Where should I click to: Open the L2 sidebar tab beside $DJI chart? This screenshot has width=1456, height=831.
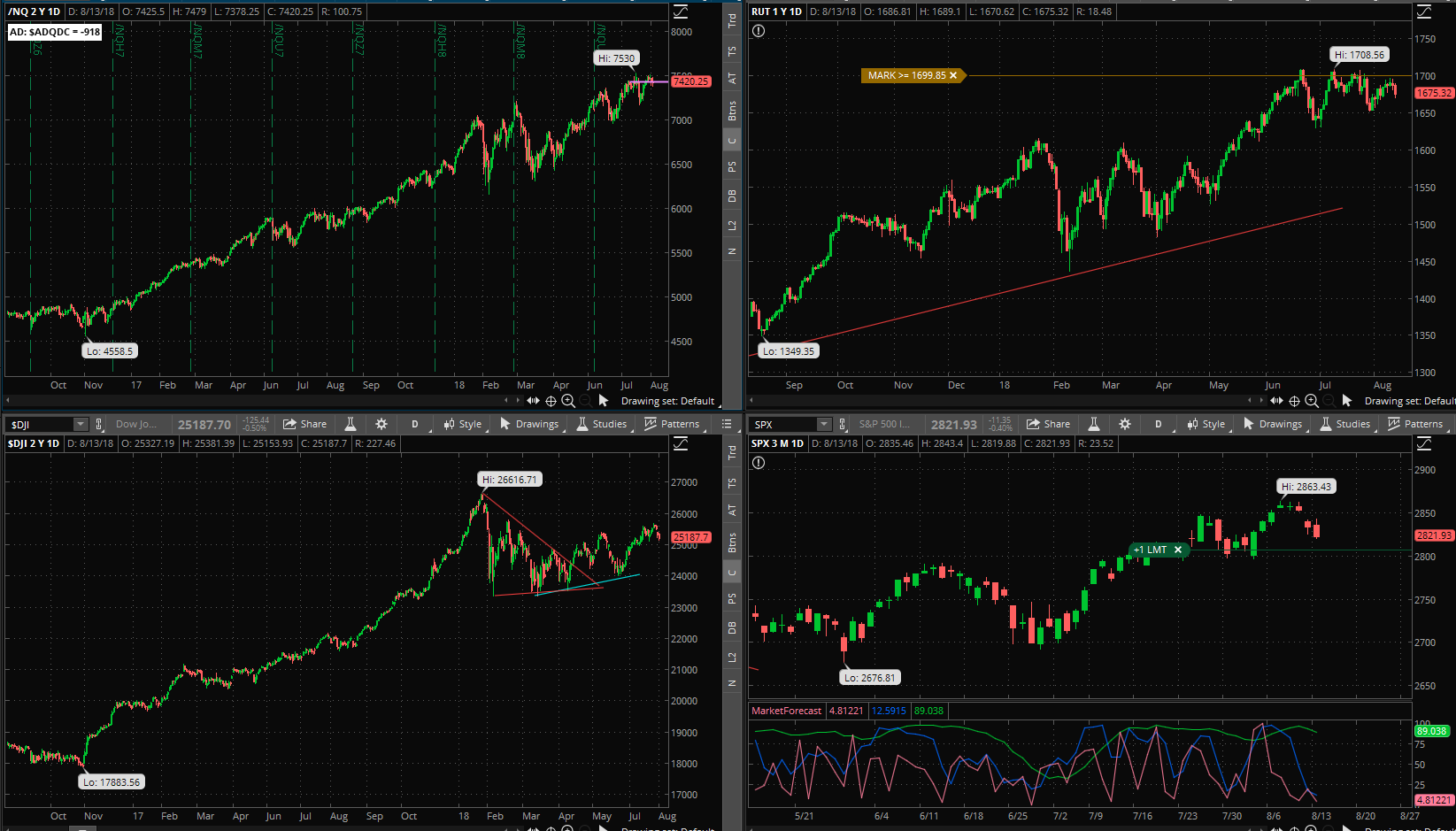point(732,657)
